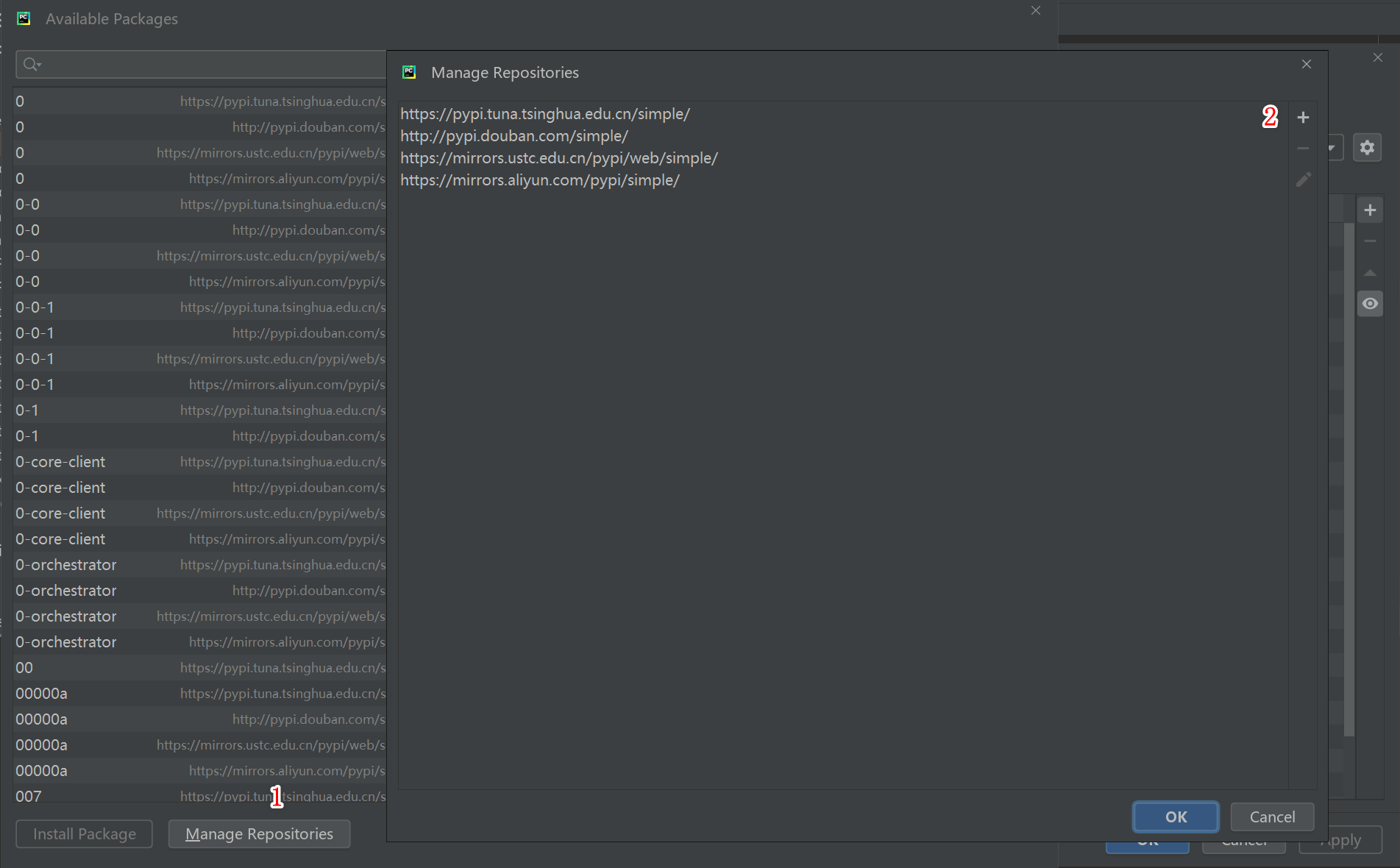Select package 0-0 from the aliyun mirror
The image size is (1400, 868).
pyautogui.click(x=200, y=282)
